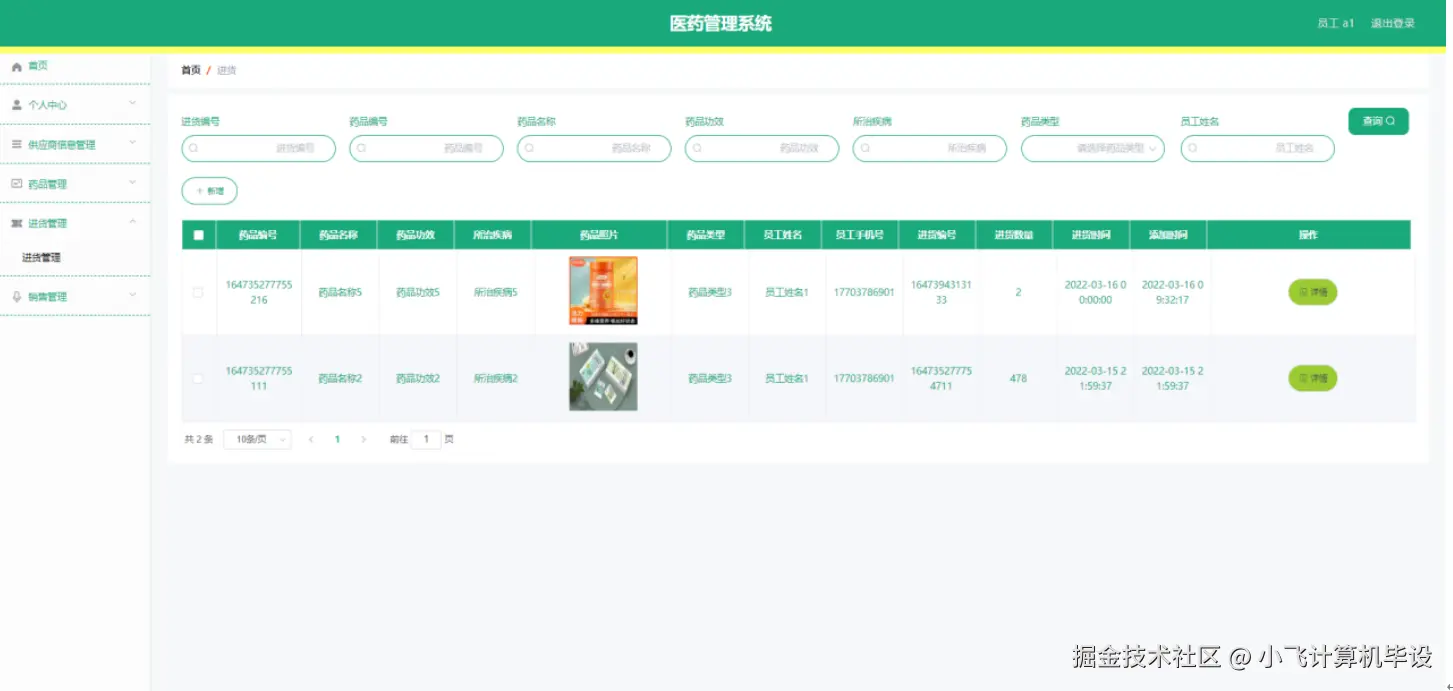The height and width of the screenshot is (691, 1453).
Task: Open 详情 for the 药品名称2 row
Action: click(1312, 378)
